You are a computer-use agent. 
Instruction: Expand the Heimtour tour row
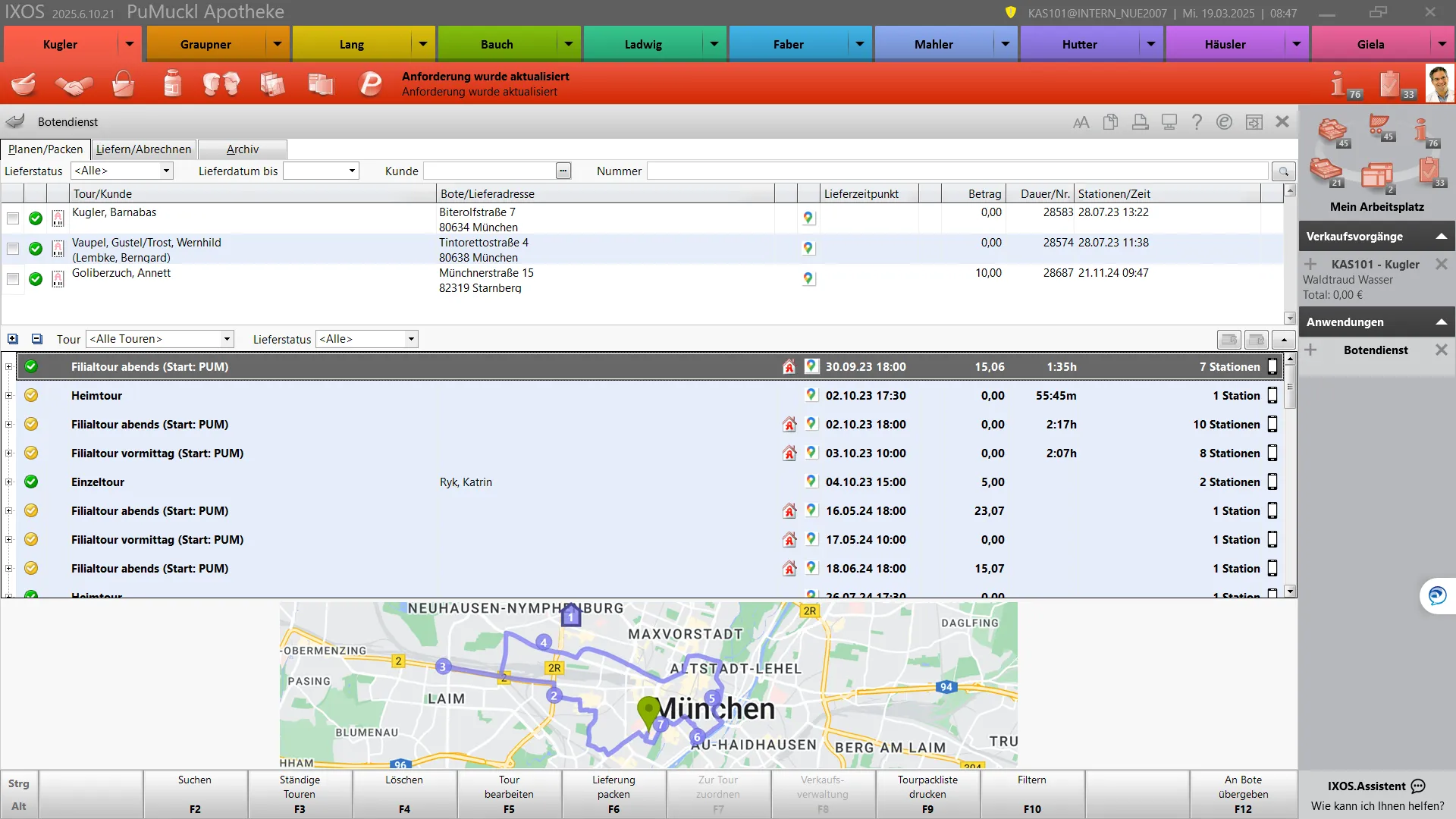coord(8,395)
